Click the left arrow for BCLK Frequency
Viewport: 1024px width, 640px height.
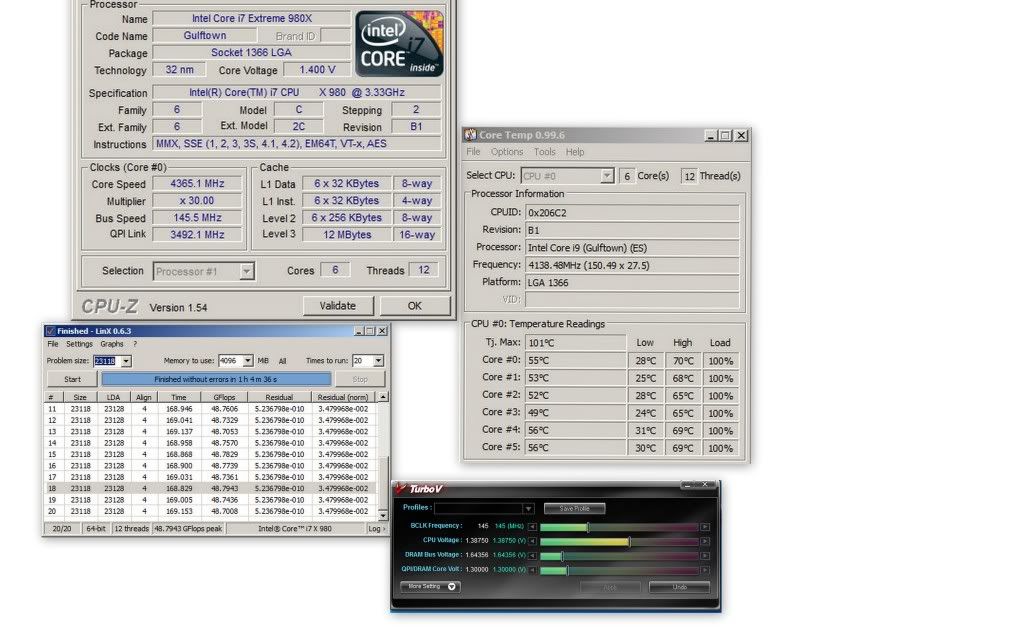click(x=532, y=526)
